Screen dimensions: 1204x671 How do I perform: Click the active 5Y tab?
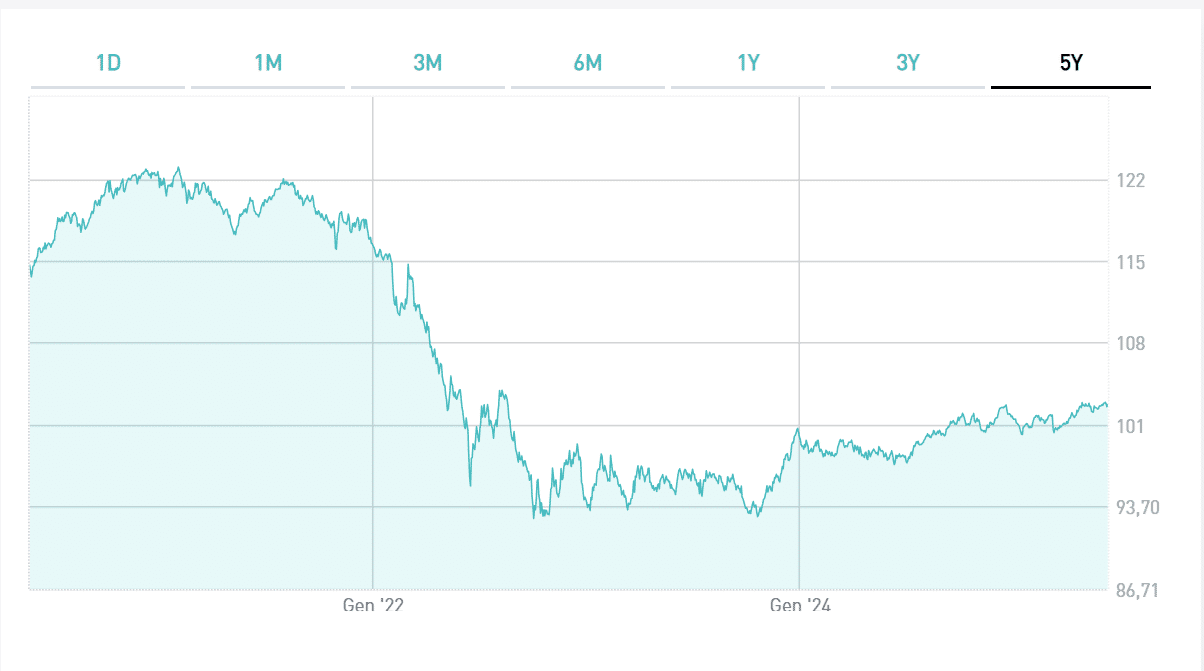click(1071, 64)
